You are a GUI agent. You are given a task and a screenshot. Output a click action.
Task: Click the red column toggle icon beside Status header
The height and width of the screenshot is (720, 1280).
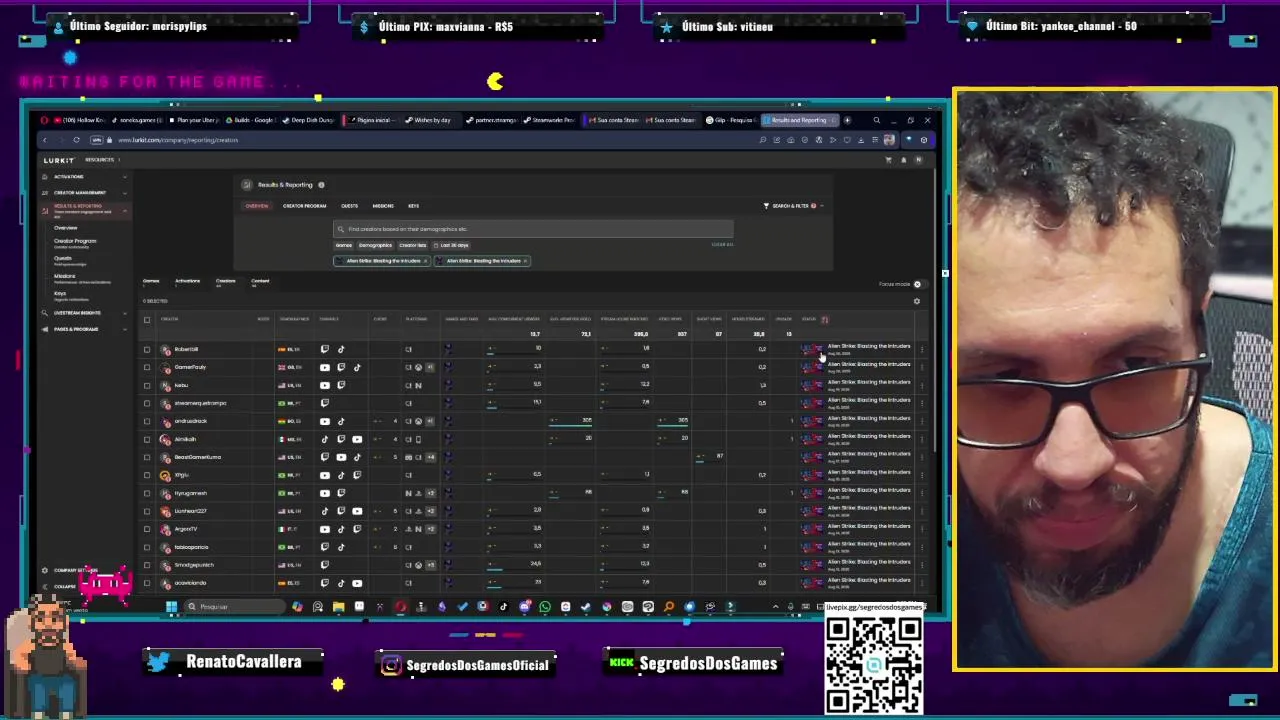click(825, 320)
